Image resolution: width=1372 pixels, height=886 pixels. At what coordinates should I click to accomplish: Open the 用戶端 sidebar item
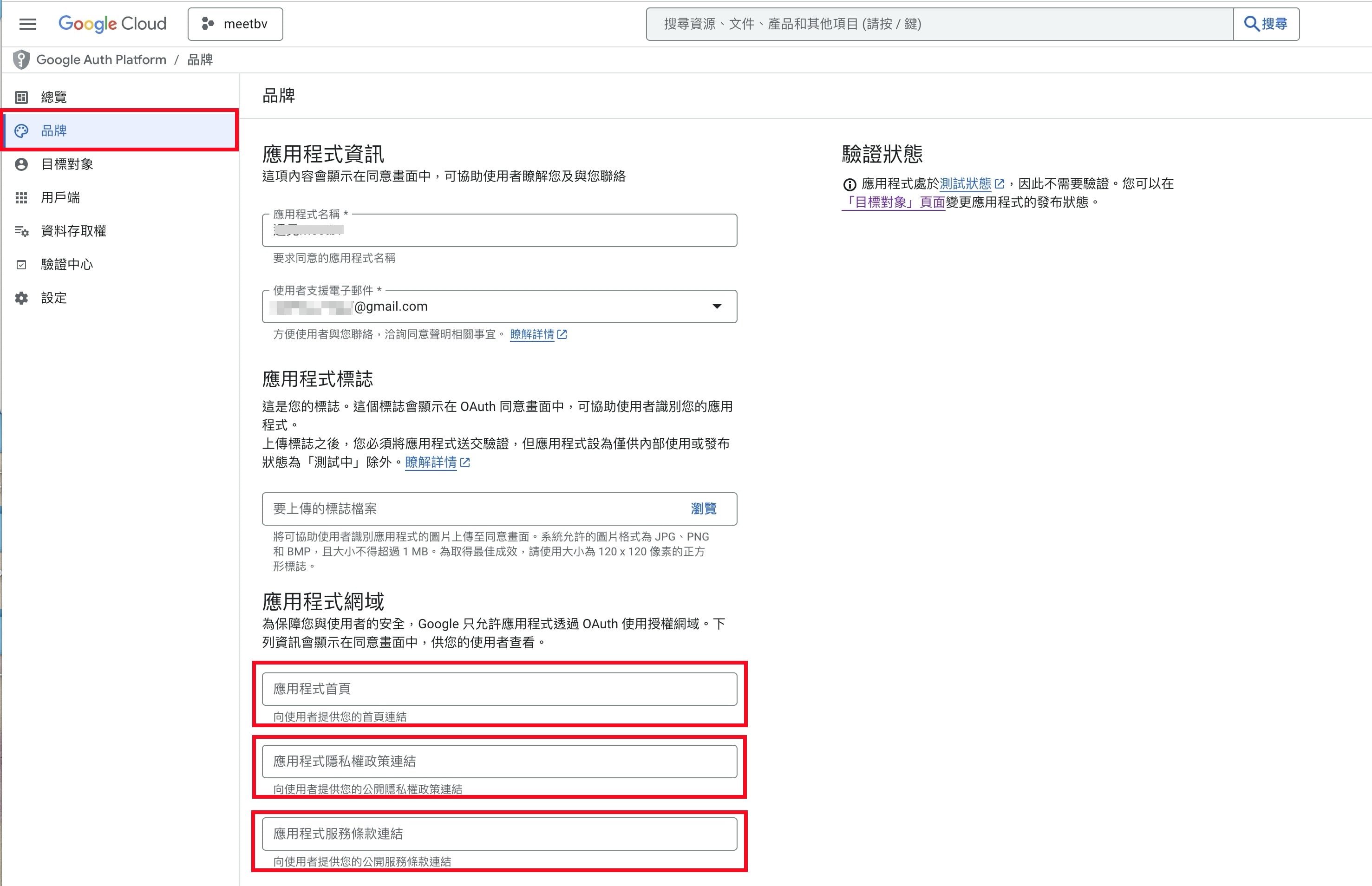(120, 198)
